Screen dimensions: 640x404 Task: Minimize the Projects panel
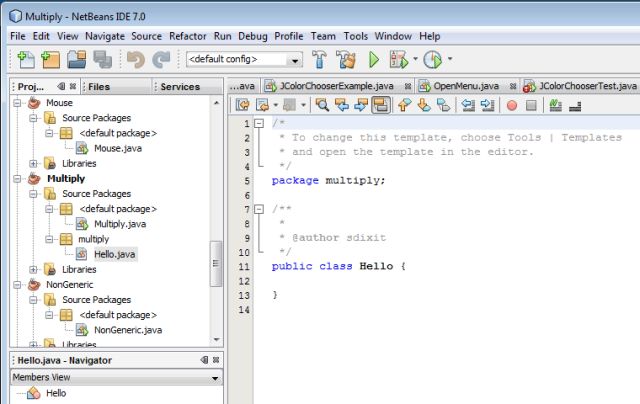(61, 86)
